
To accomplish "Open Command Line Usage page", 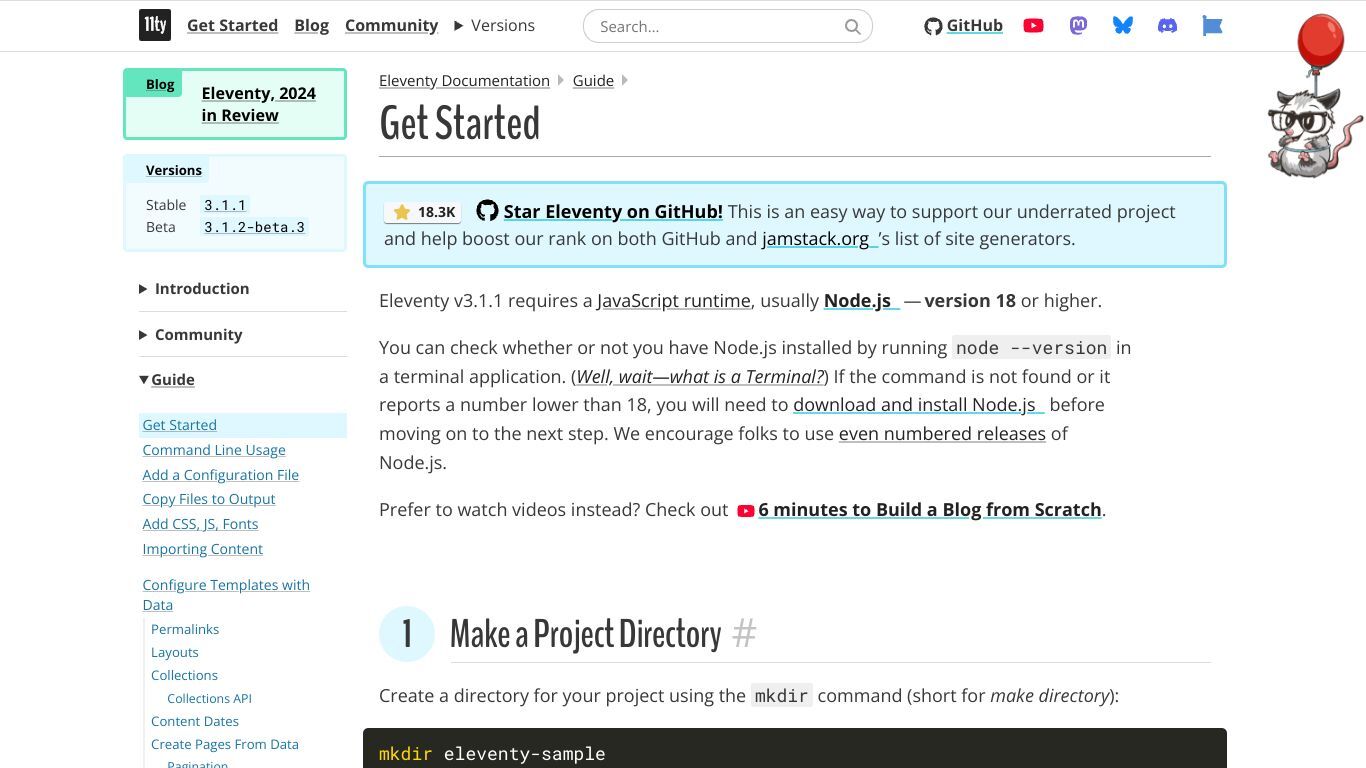I will tap(214, 450).
